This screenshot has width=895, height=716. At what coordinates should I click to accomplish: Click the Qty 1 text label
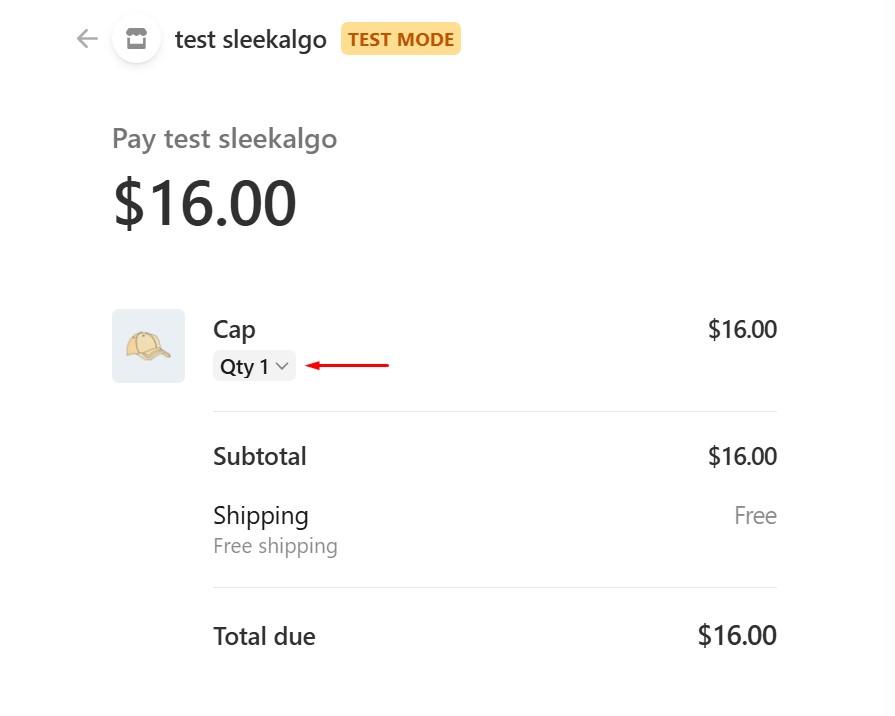[244, 367]
